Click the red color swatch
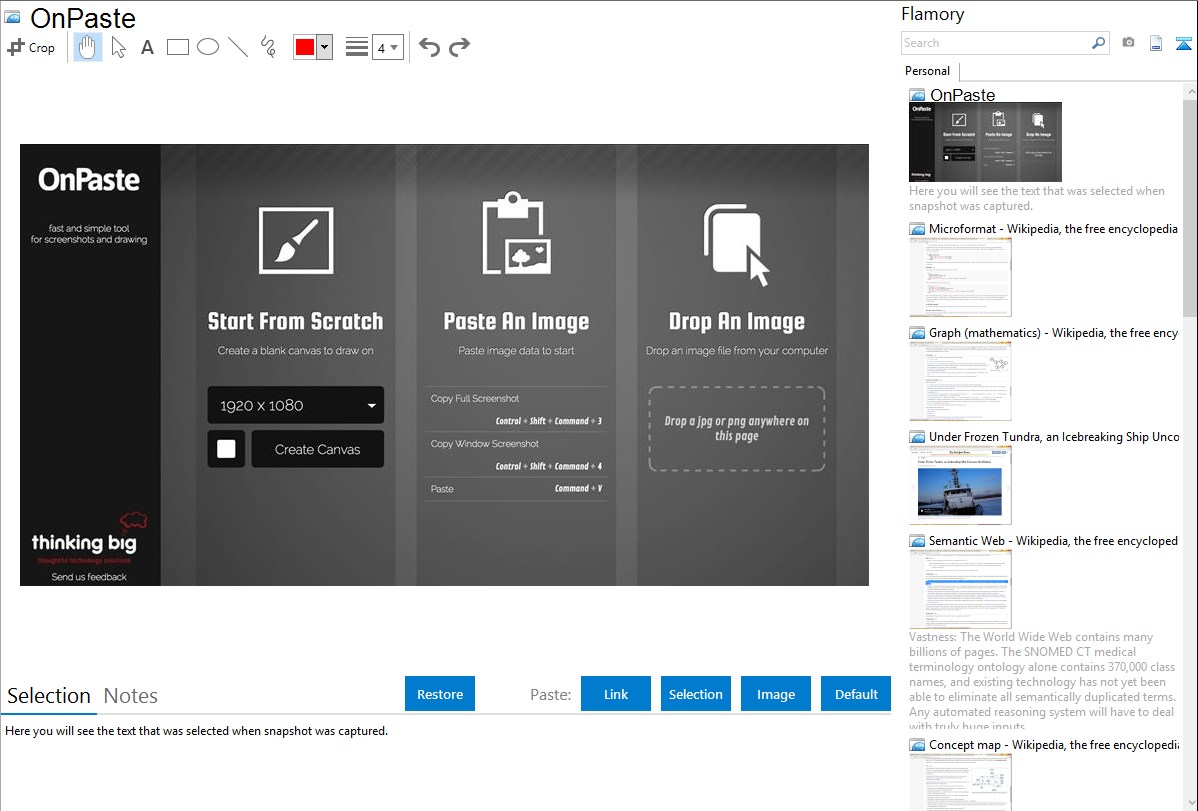The height and width of the screenshot is (811, 1198). [x=305, y=47]
